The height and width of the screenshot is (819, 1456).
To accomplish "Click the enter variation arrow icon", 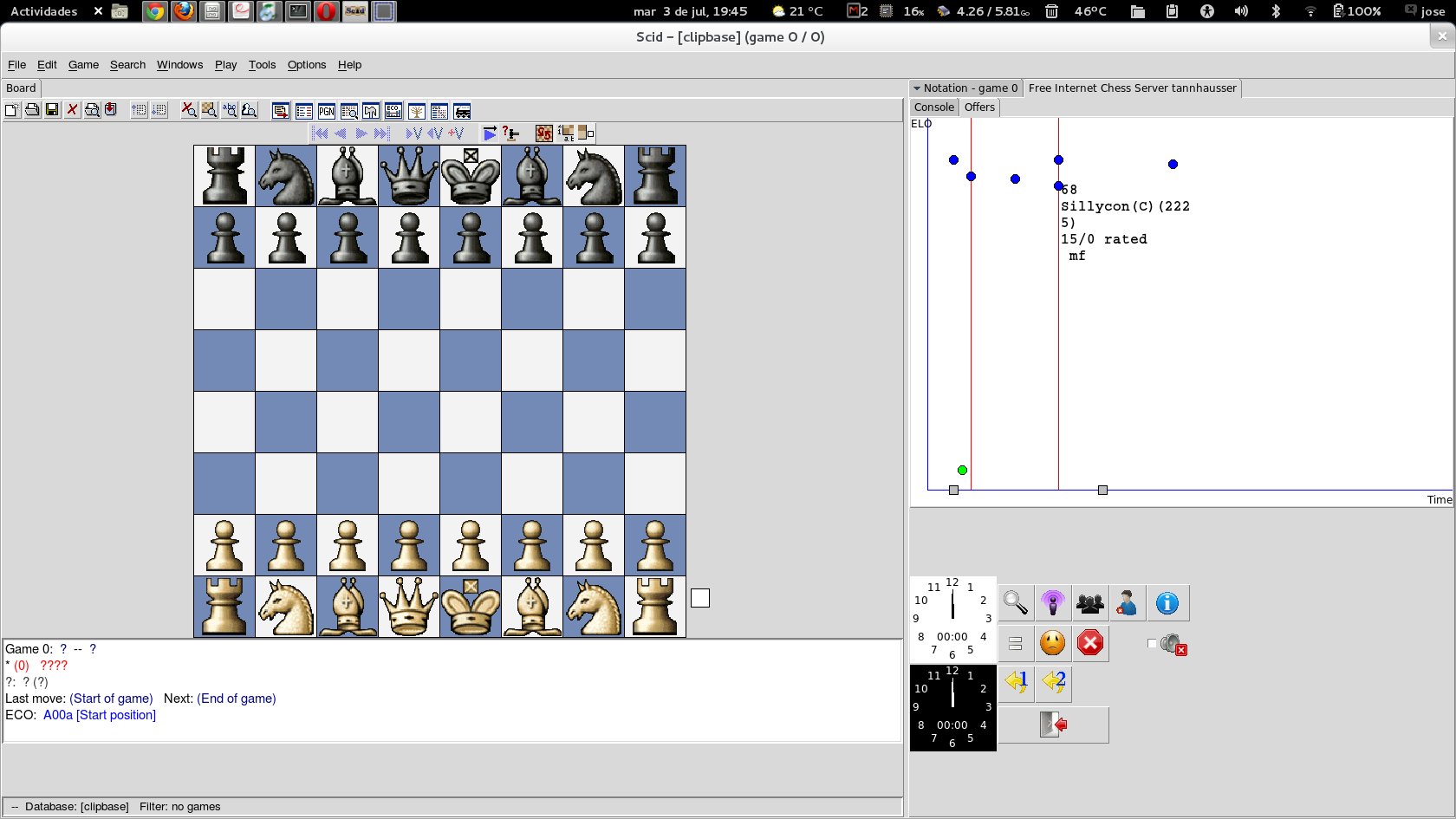I will pos(413,133).
